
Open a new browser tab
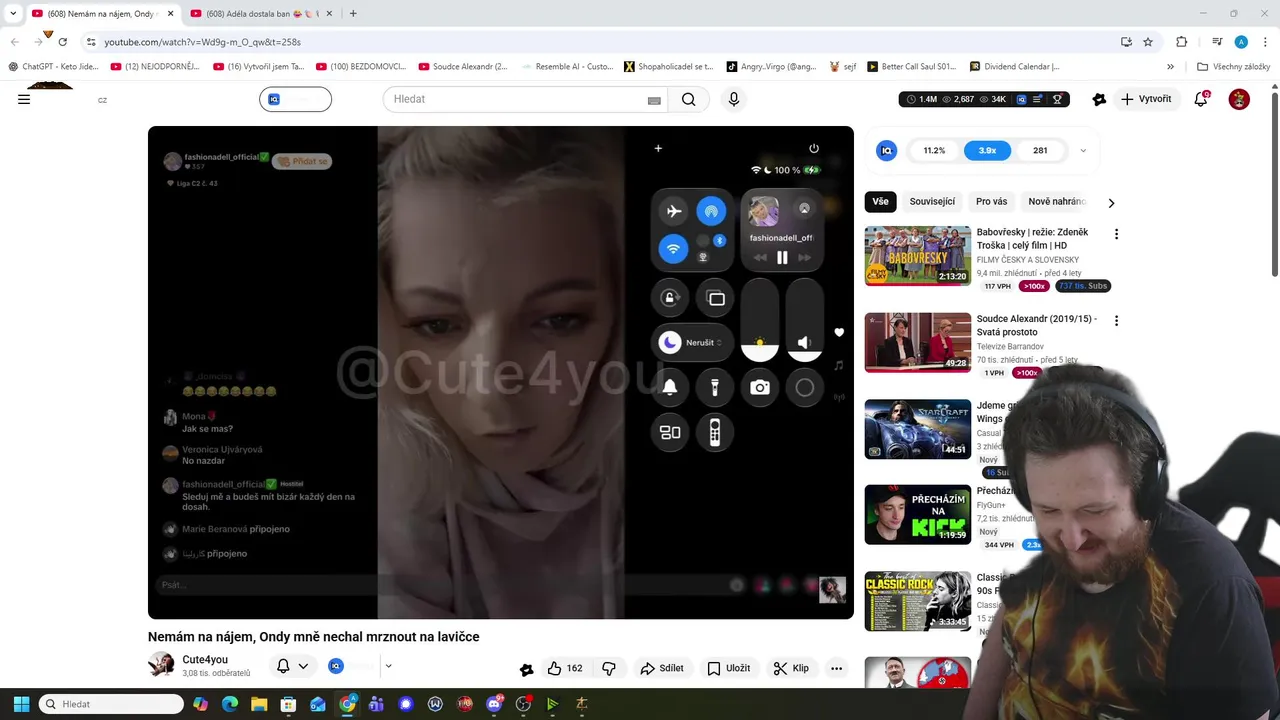353,13
